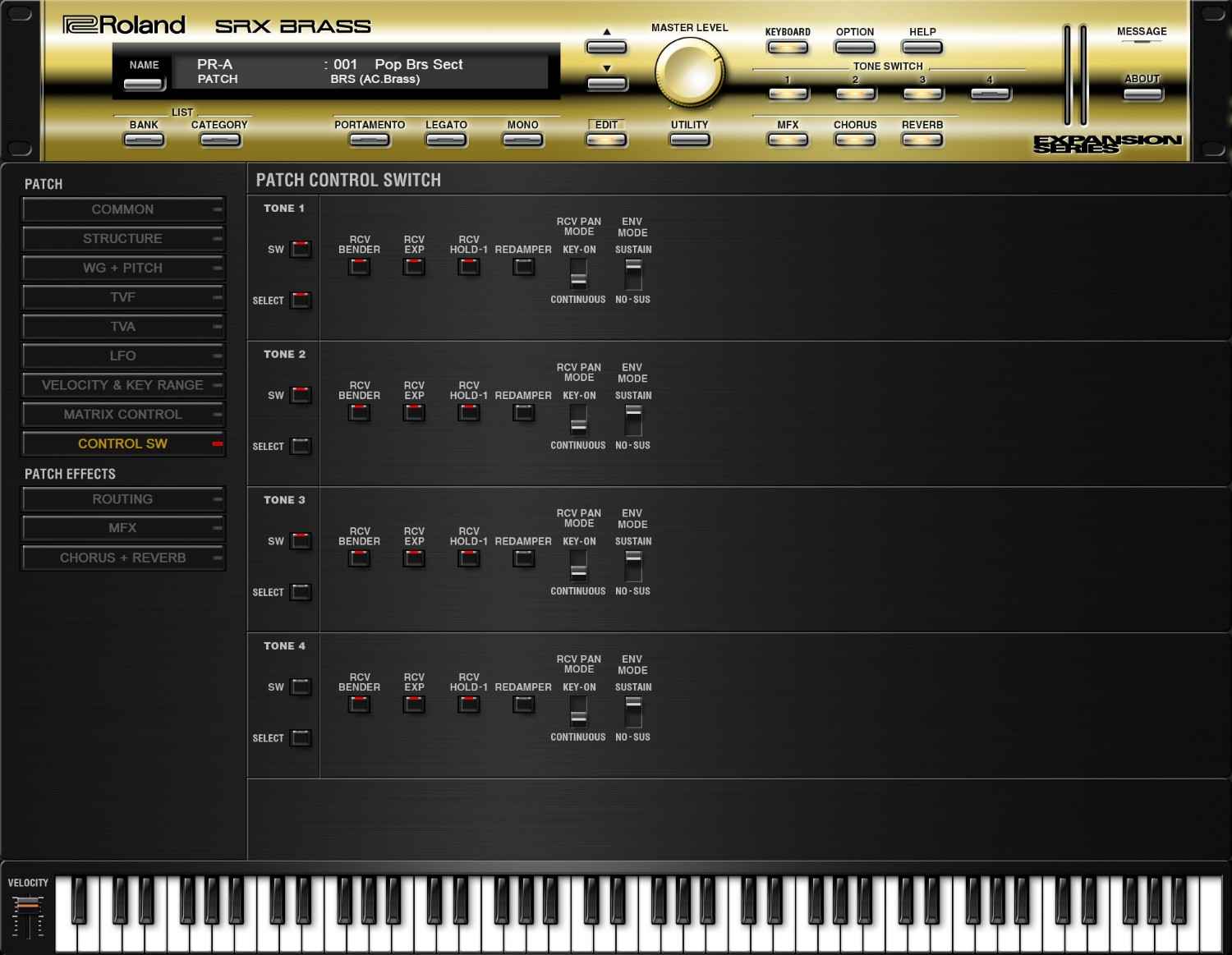1232x955 pixels.
Task: Open the CATEGORY list
Action: point(219,140)
